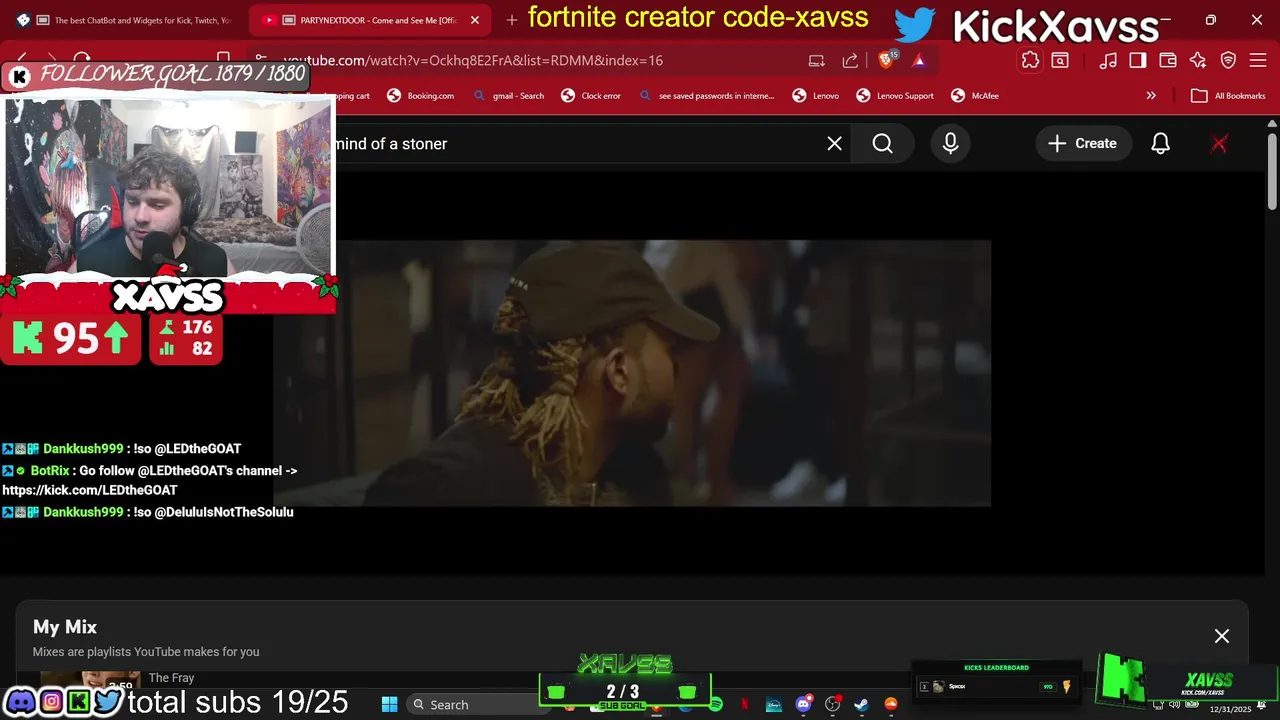Open the browser hamburger menu
The image size is (1280, 720).
[1258, 60]
